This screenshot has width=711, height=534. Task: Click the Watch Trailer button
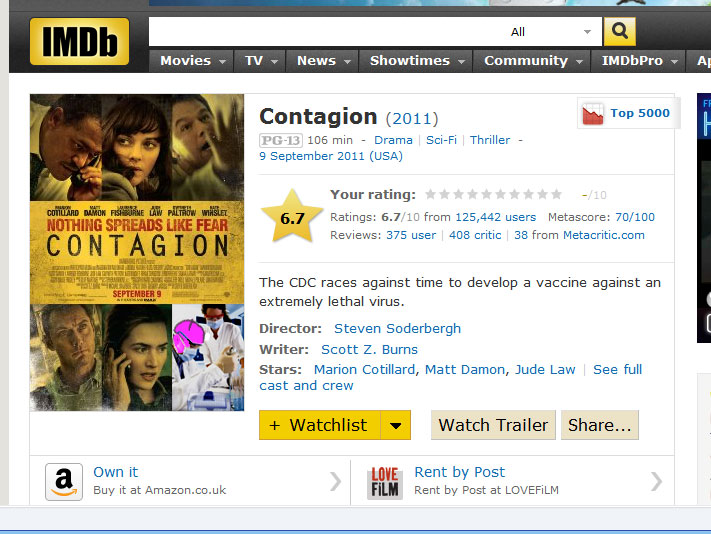[x=493, y=425]
